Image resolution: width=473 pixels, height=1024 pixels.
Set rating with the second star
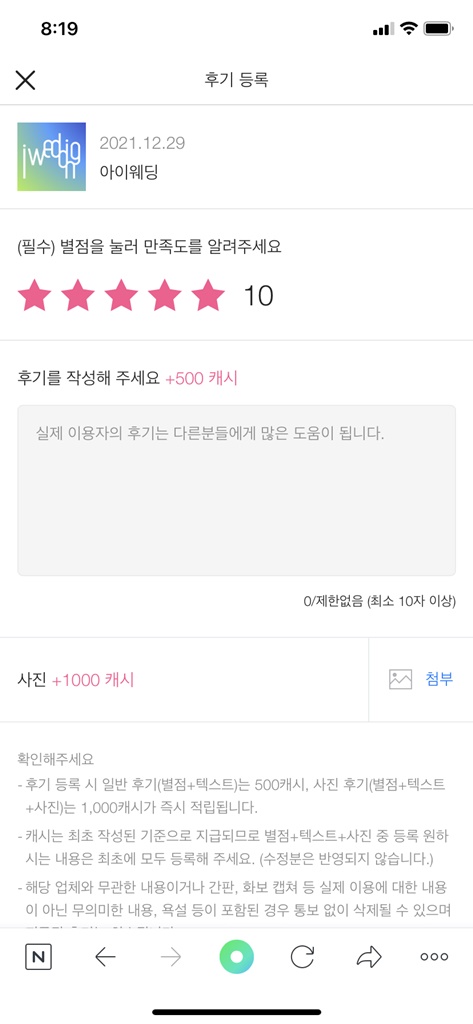(78, 295)
